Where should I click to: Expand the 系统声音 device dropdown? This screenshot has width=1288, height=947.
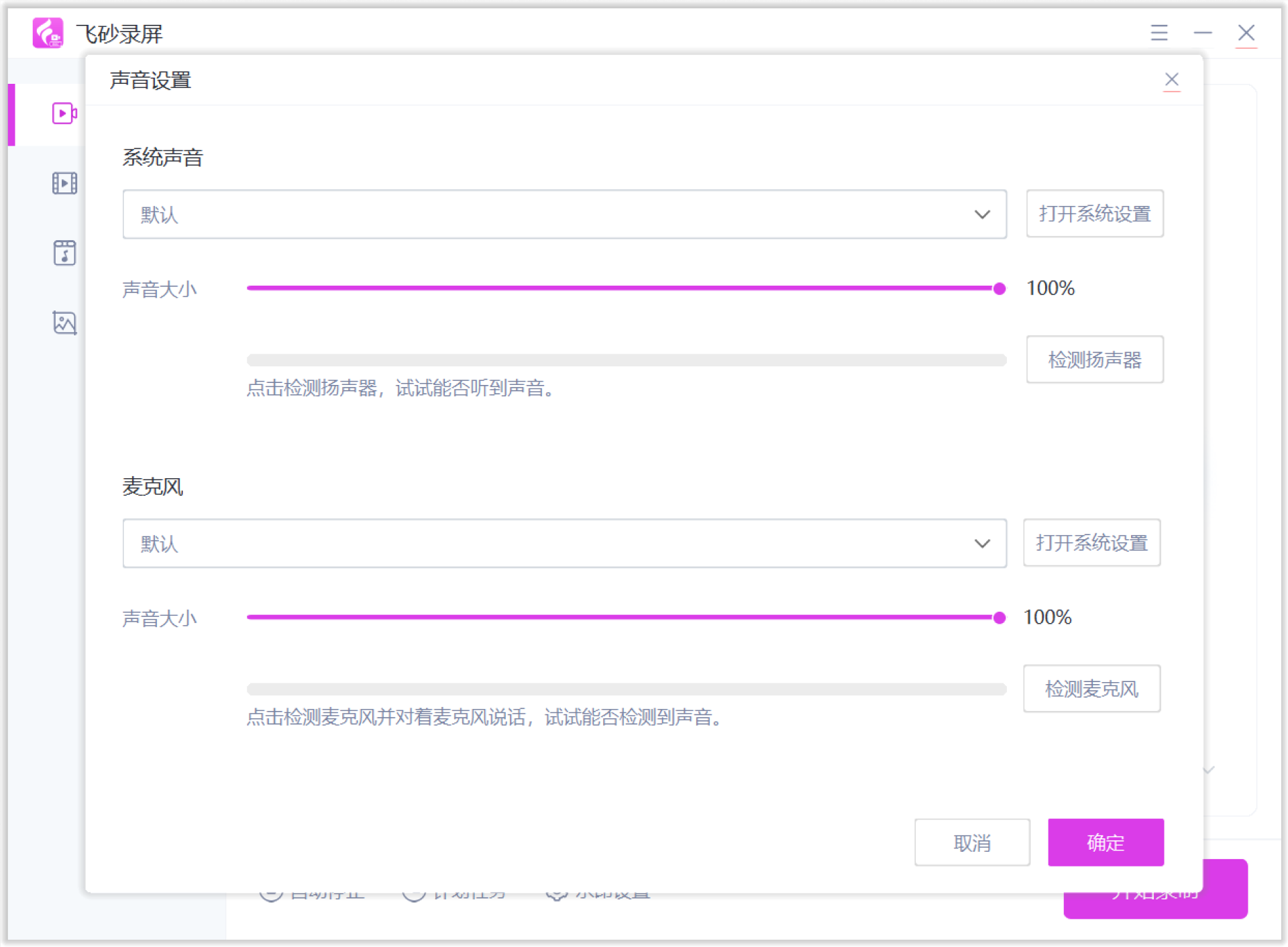tap(564, 215)
